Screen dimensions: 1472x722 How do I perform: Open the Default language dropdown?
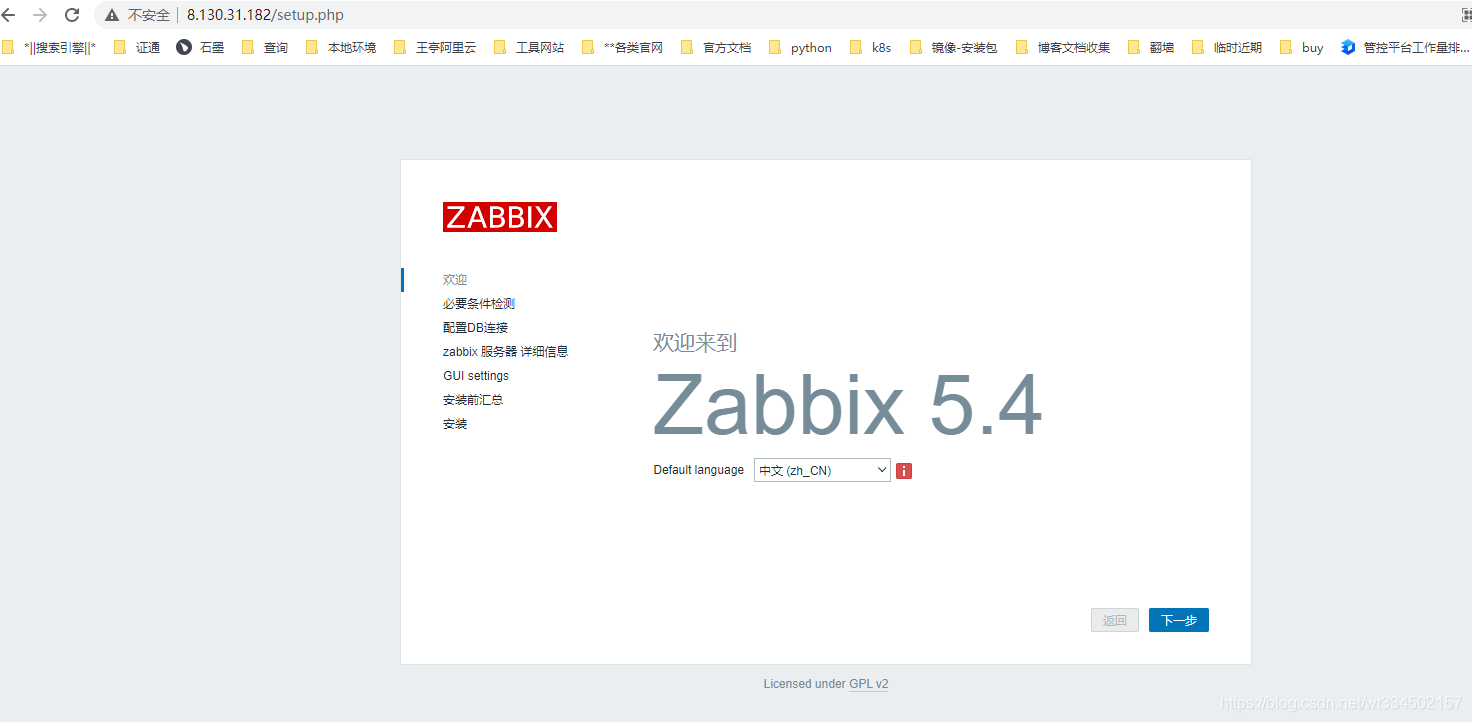tap(822, 470)
